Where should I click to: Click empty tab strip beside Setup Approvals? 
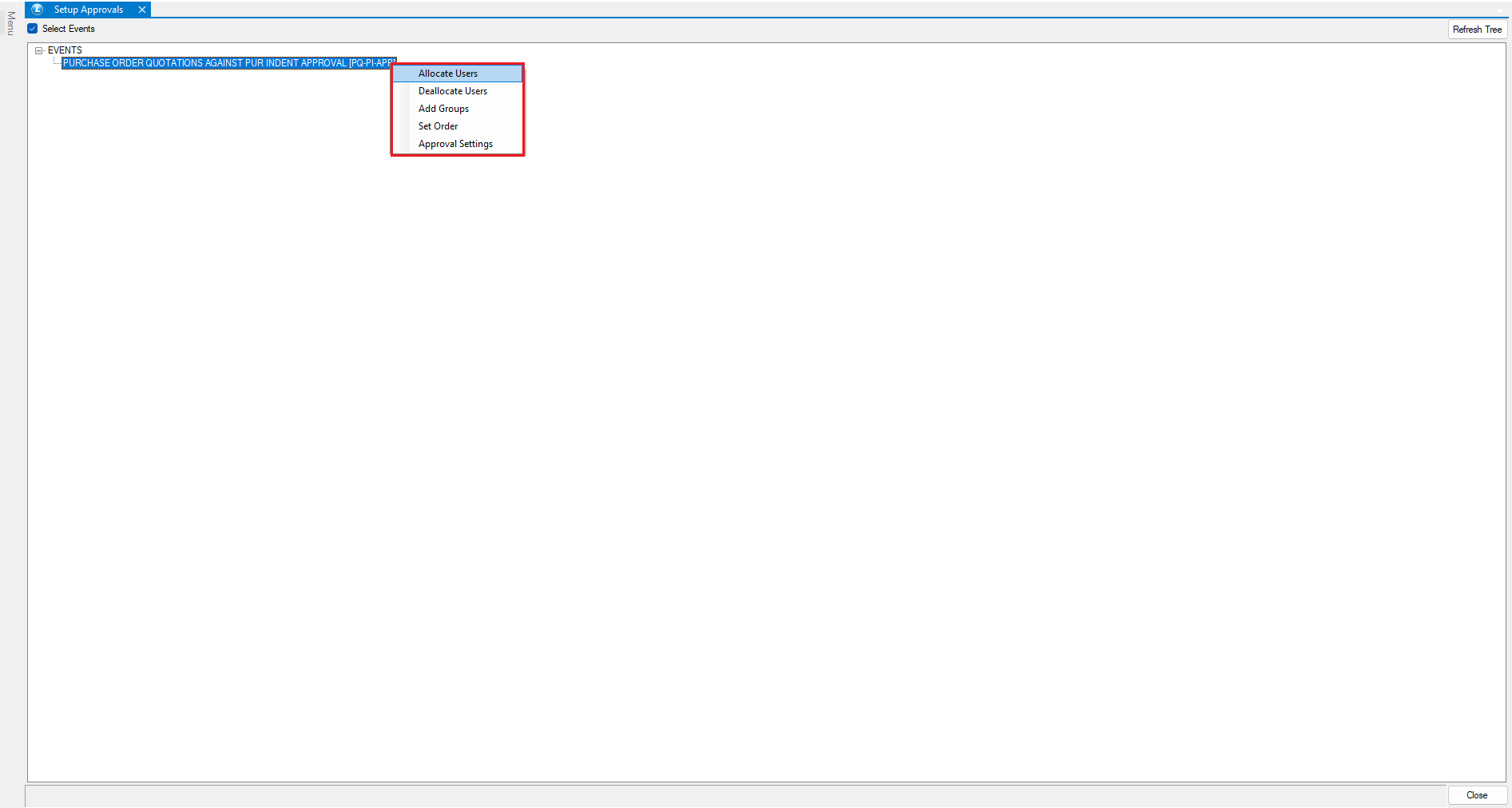(x=719, y=9)
